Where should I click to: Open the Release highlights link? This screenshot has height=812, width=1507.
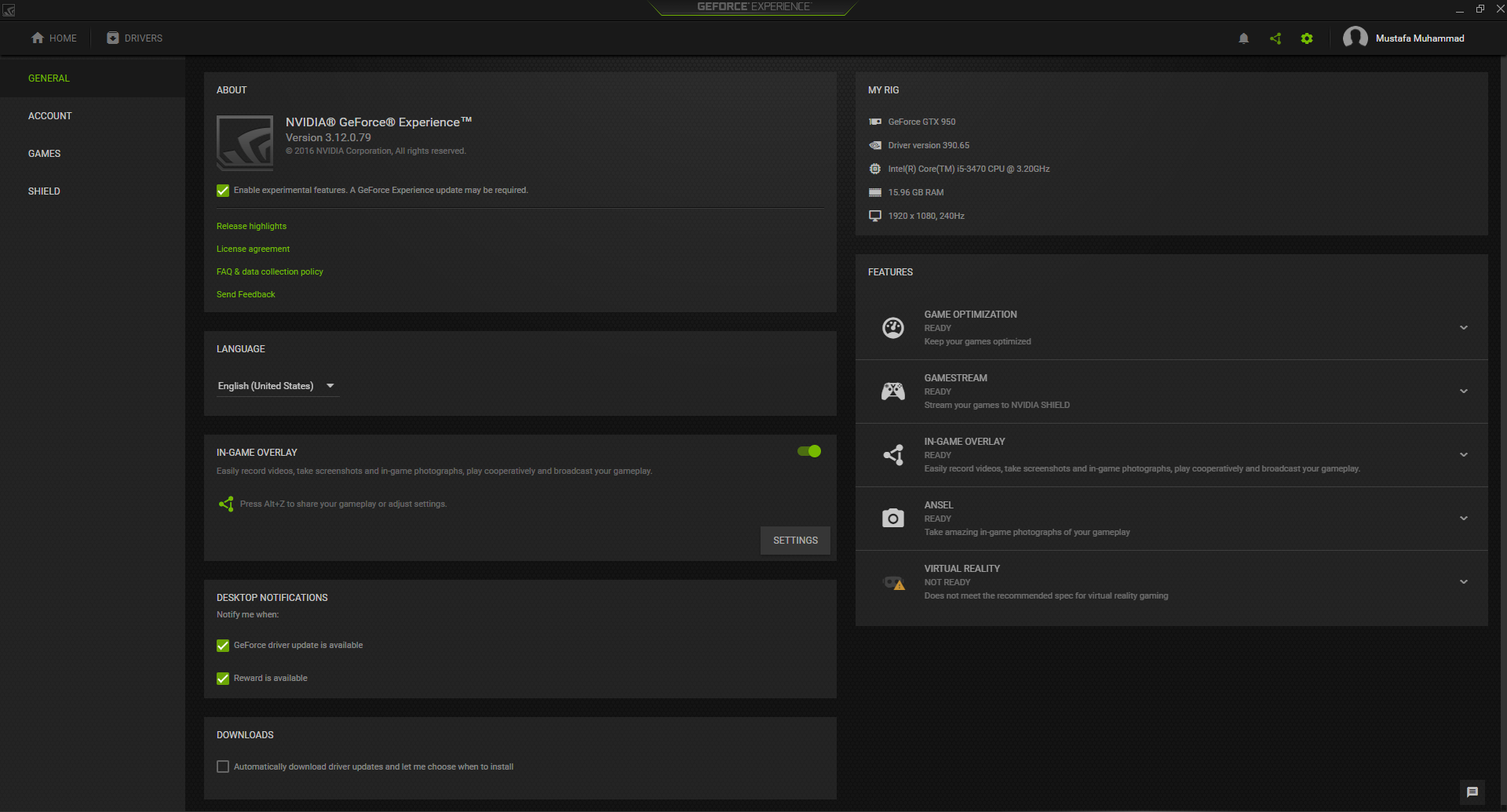click(x=251, y=226)
